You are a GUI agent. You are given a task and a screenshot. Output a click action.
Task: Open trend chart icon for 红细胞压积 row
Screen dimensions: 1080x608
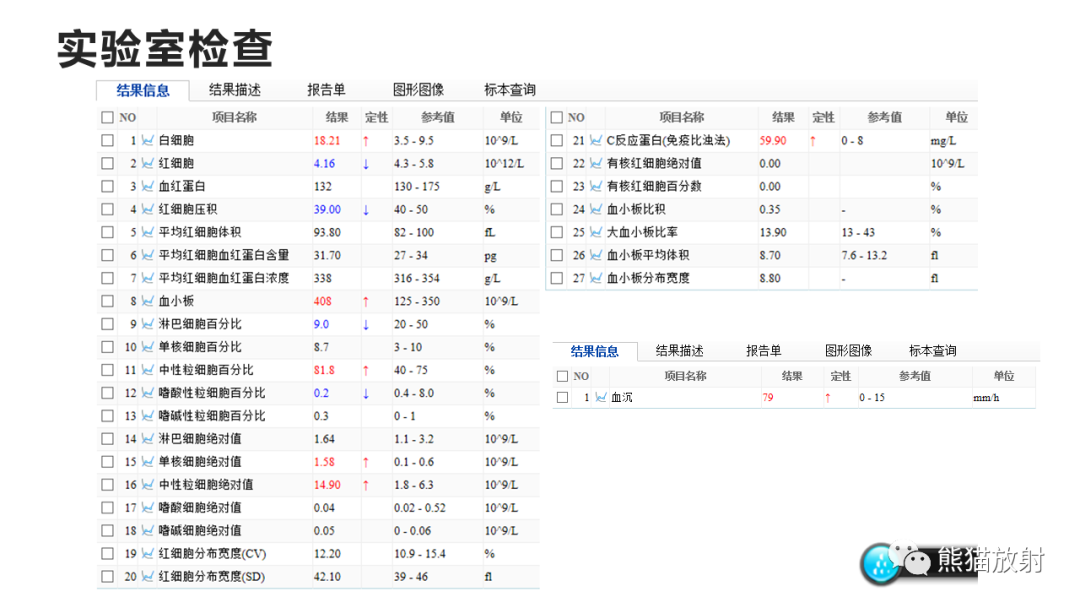coord(147,209)
